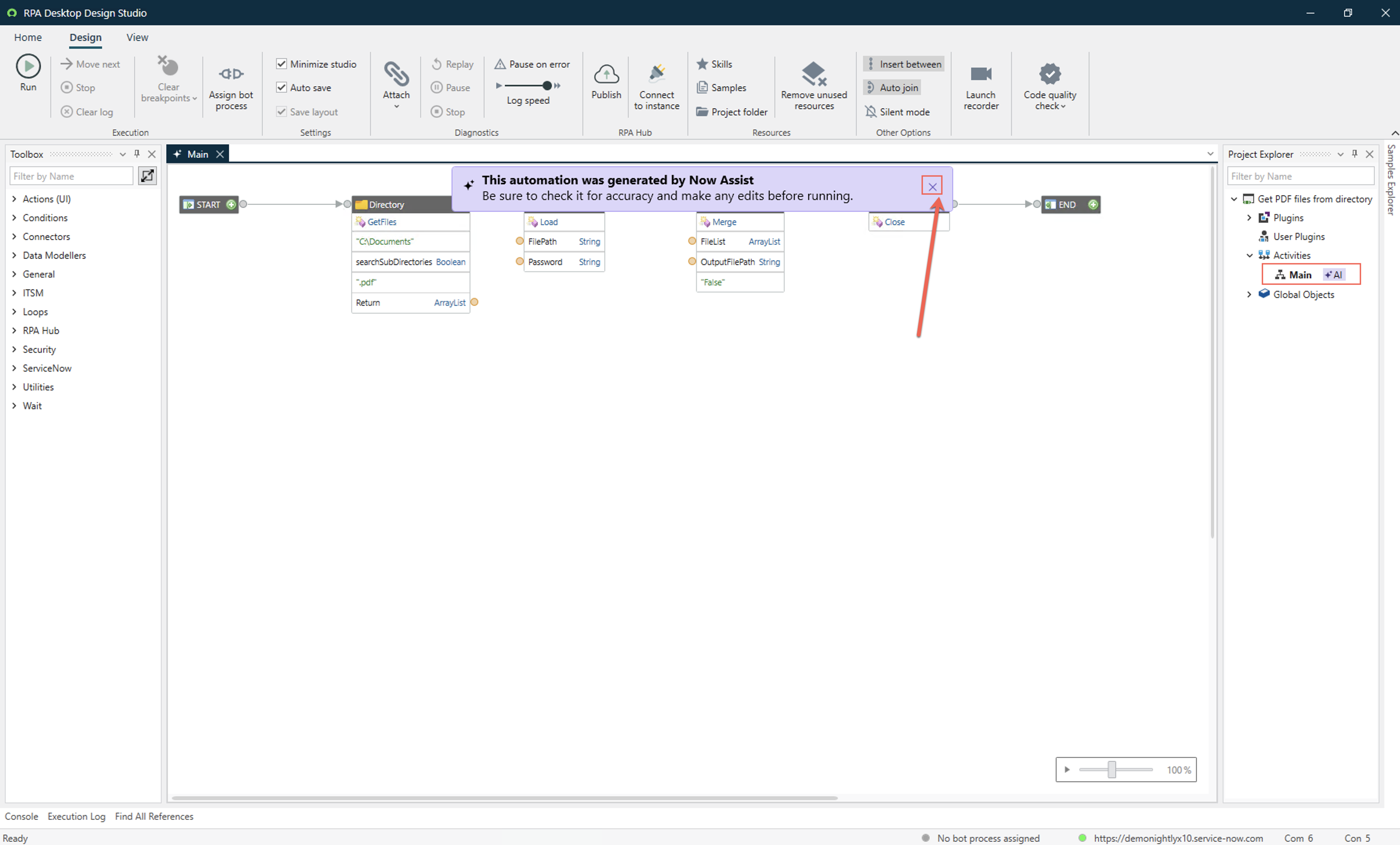Image resolution: width=1400 pixels, height=845 pixels.
Task: Click the Load method label
Action: point(548,222)
